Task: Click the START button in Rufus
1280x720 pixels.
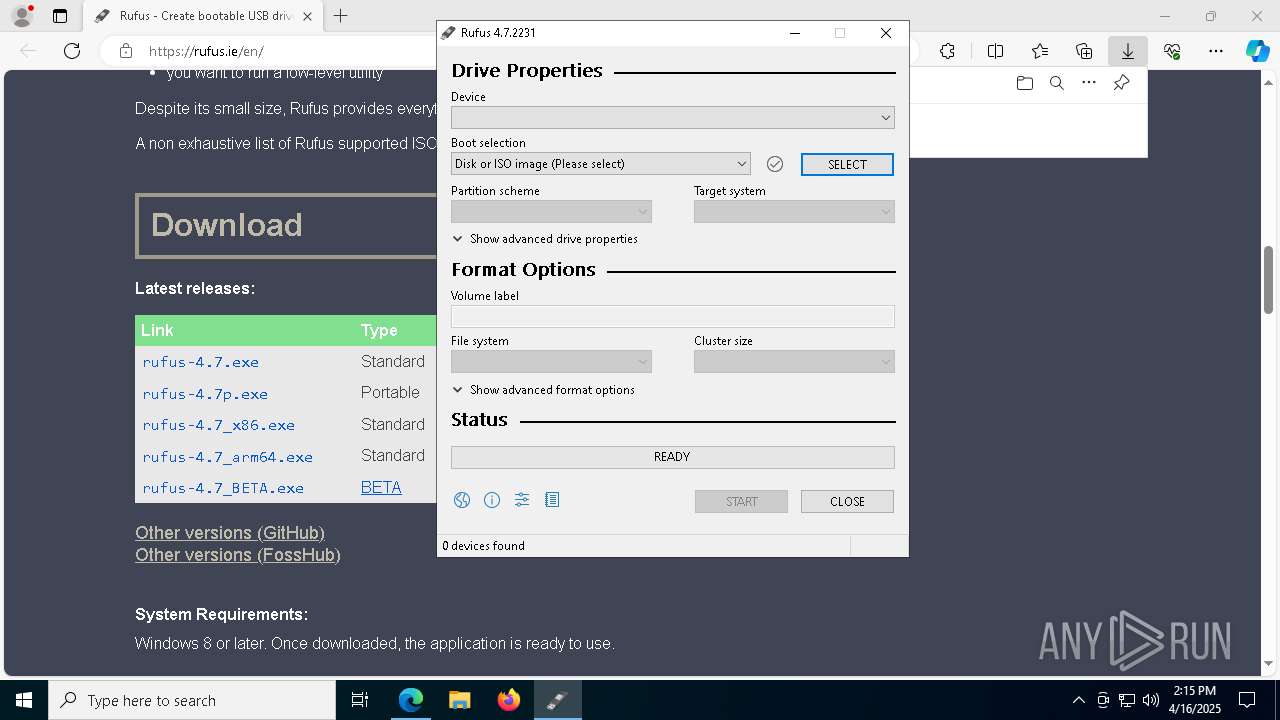Action: 741,501
